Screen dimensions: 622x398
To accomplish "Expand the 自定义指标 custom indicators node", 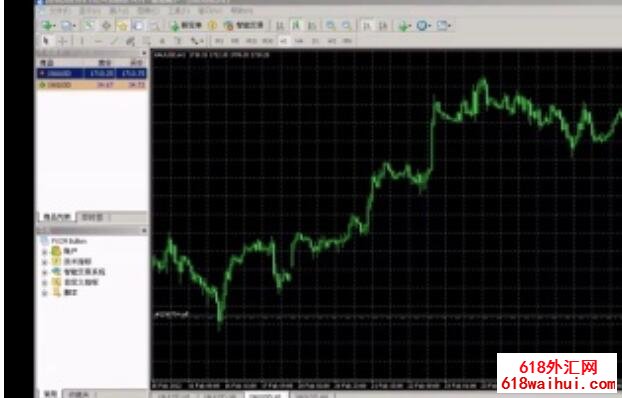I will tap(44, 283).
